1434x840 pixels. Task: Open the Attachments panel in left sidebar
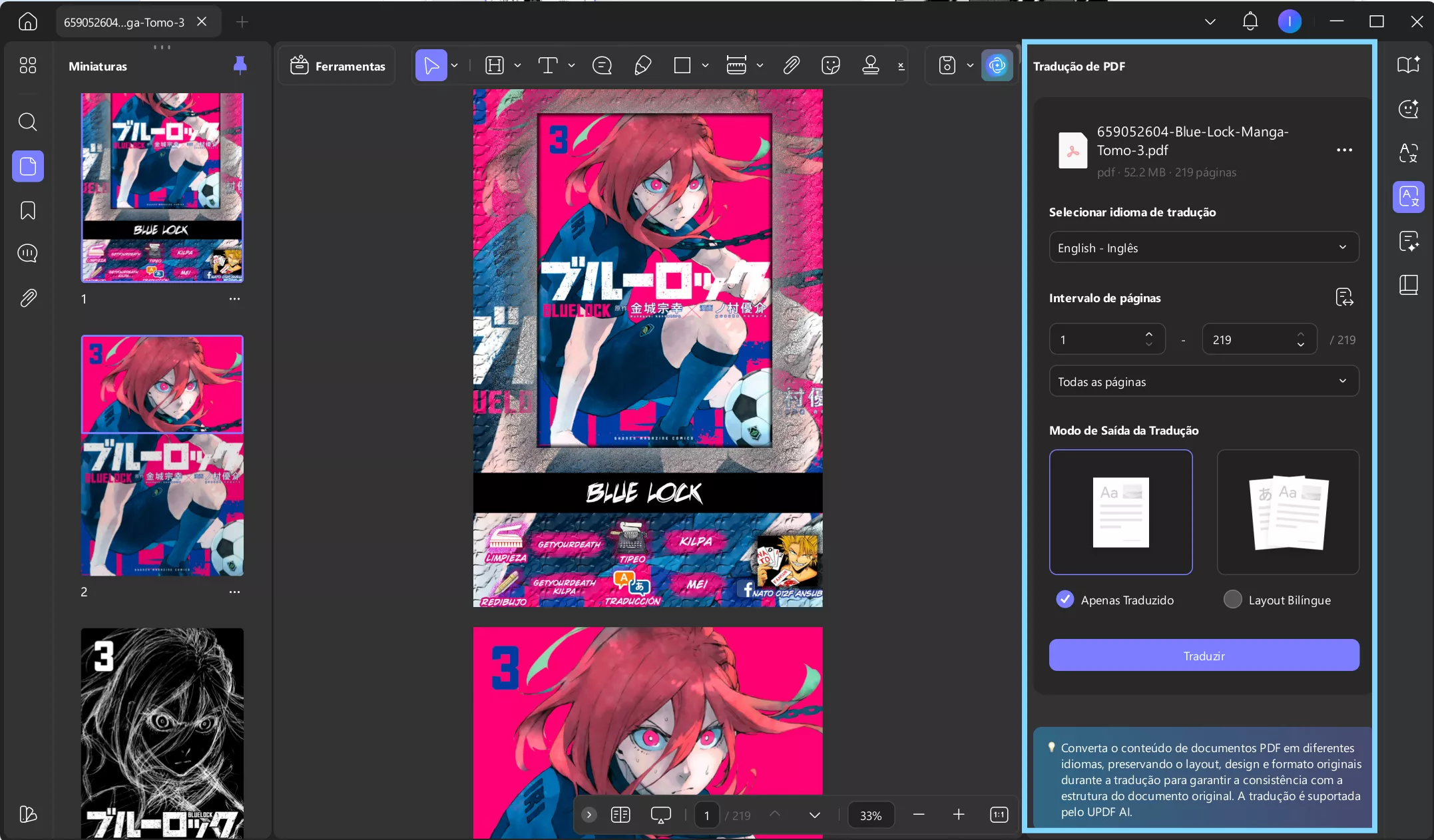coord(27,298)
